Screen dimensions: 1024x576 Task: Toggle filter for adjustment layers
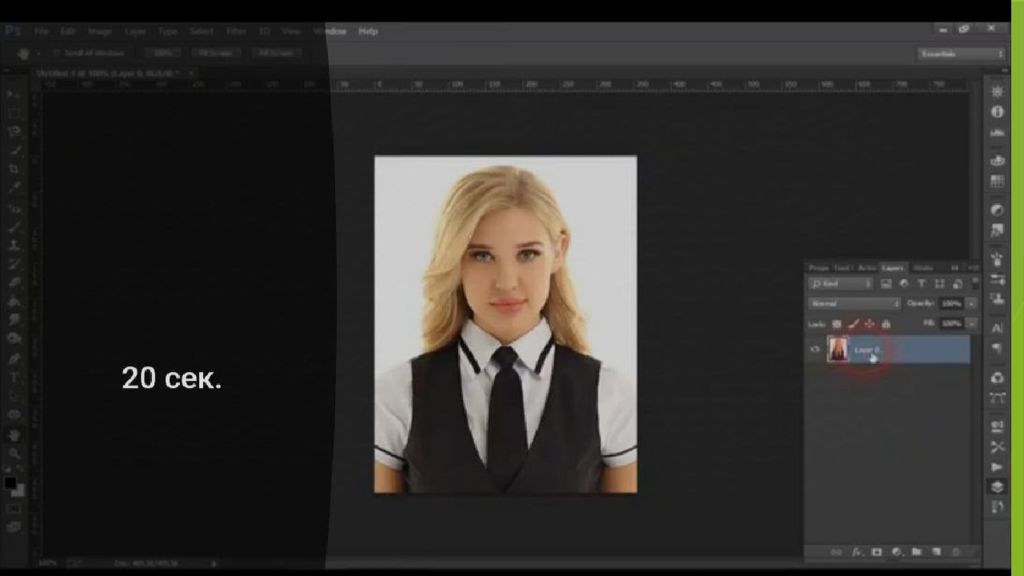click(904, 284)
